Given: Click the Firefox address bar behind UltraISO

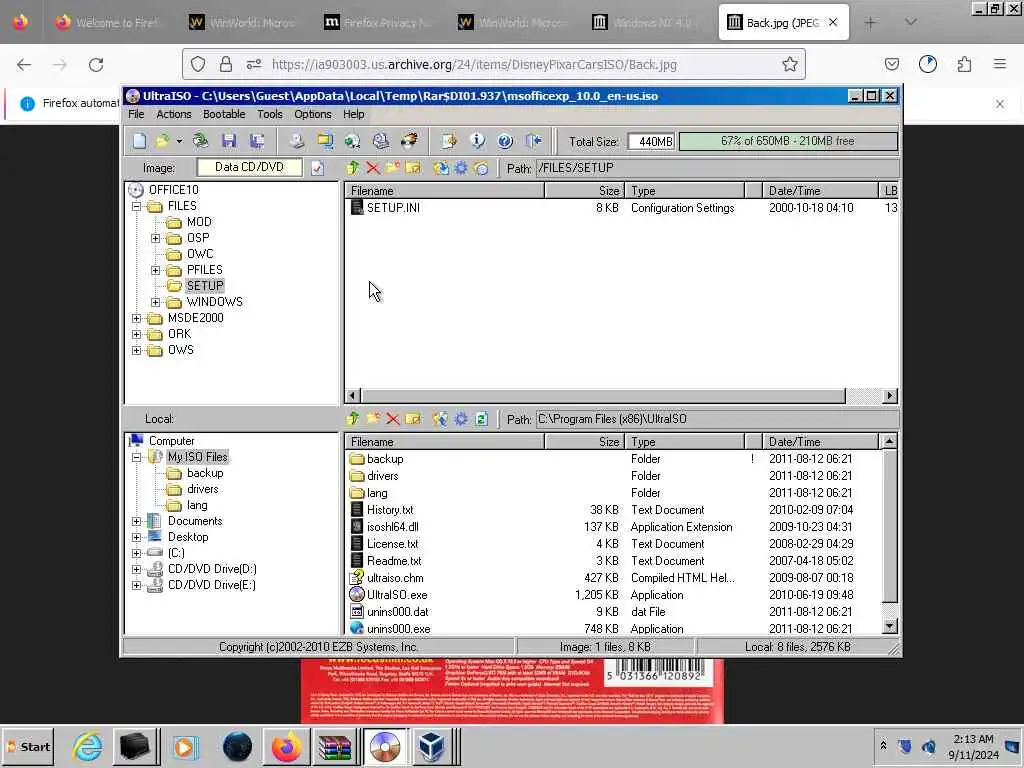Looking at the screenshot, I should pos(493,64).
